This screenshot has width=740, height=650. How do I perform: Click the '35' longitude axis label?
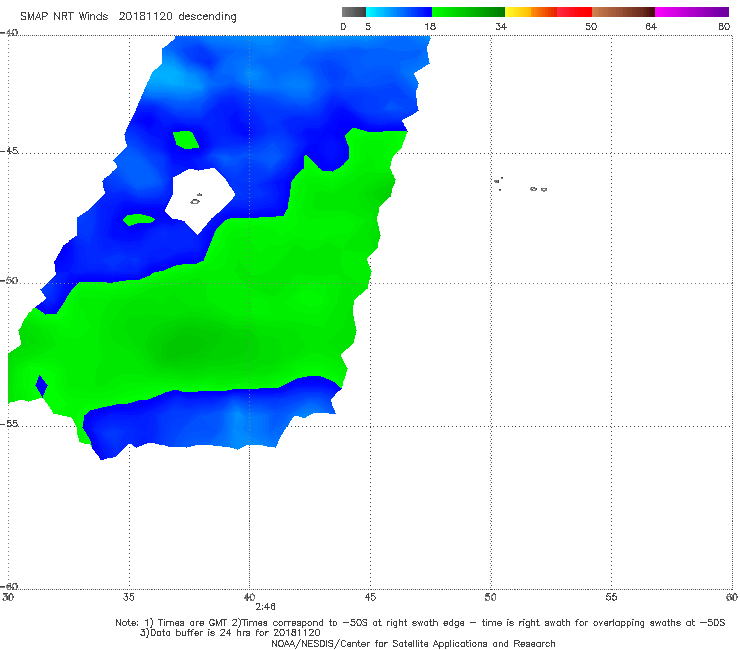(128, 597)
